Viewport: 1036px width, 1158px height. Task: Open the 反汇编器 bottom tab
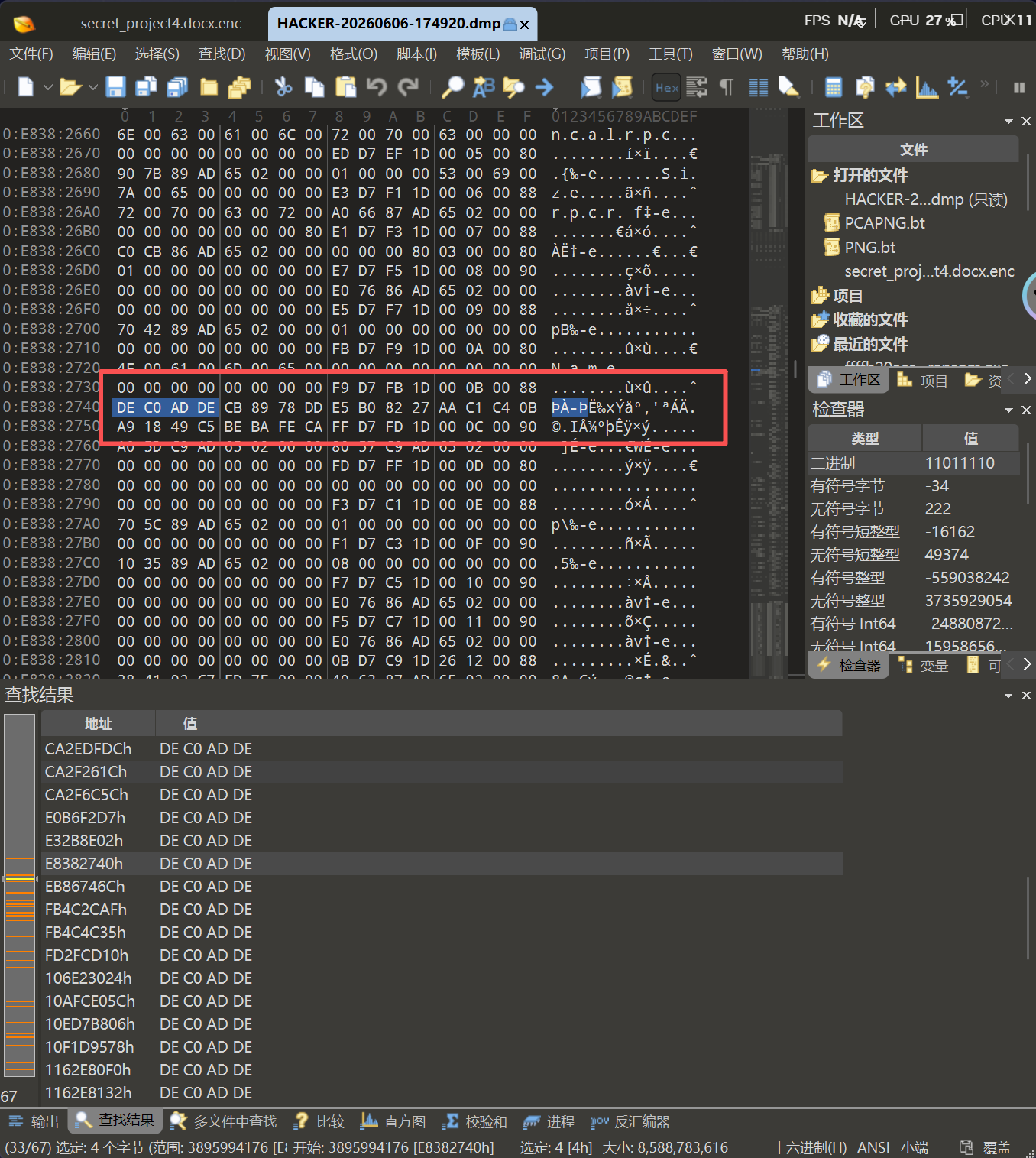[x=630, y=1121]
